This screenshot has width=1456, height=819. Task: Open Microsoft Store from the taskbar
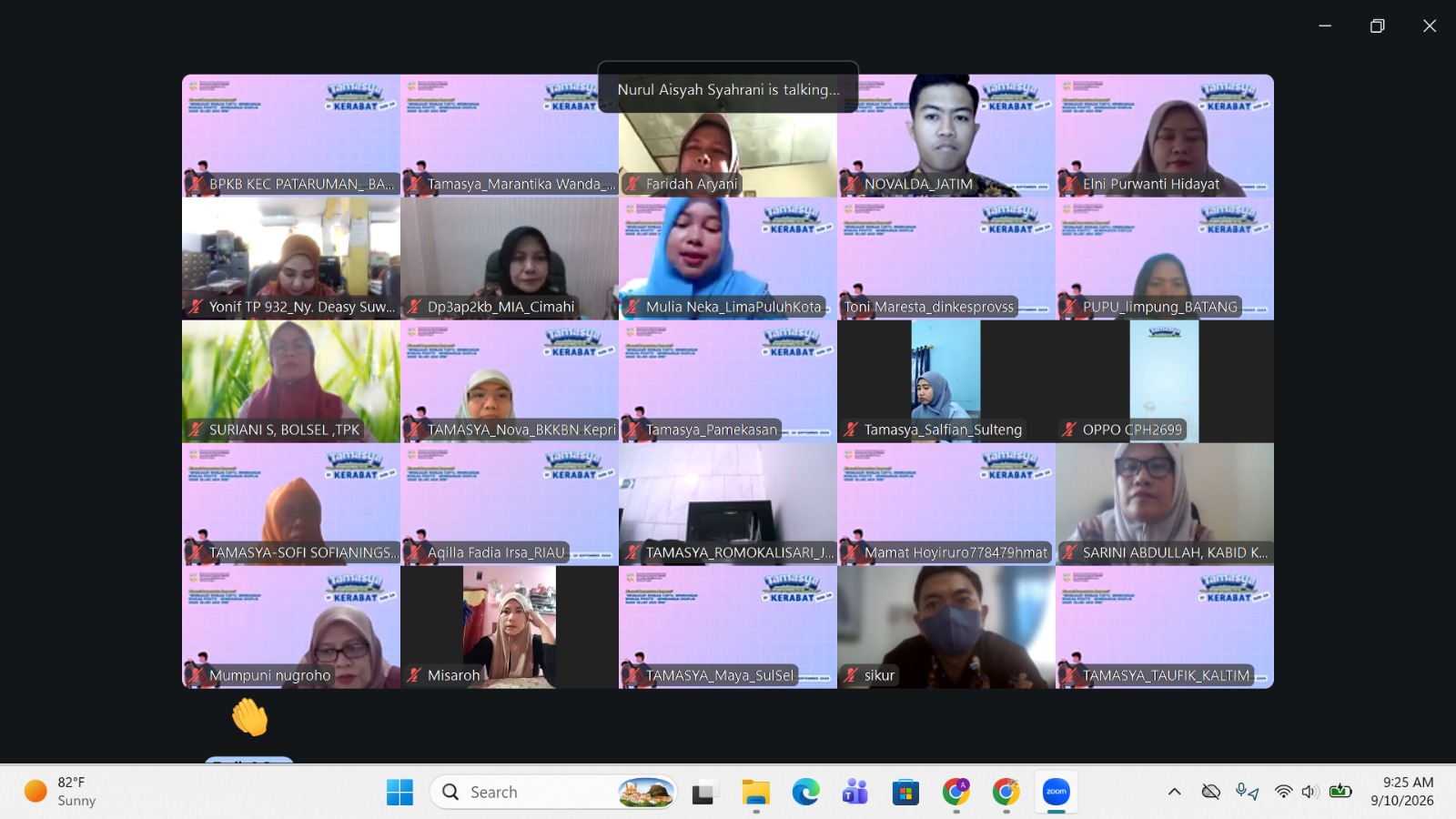point(905,792)
